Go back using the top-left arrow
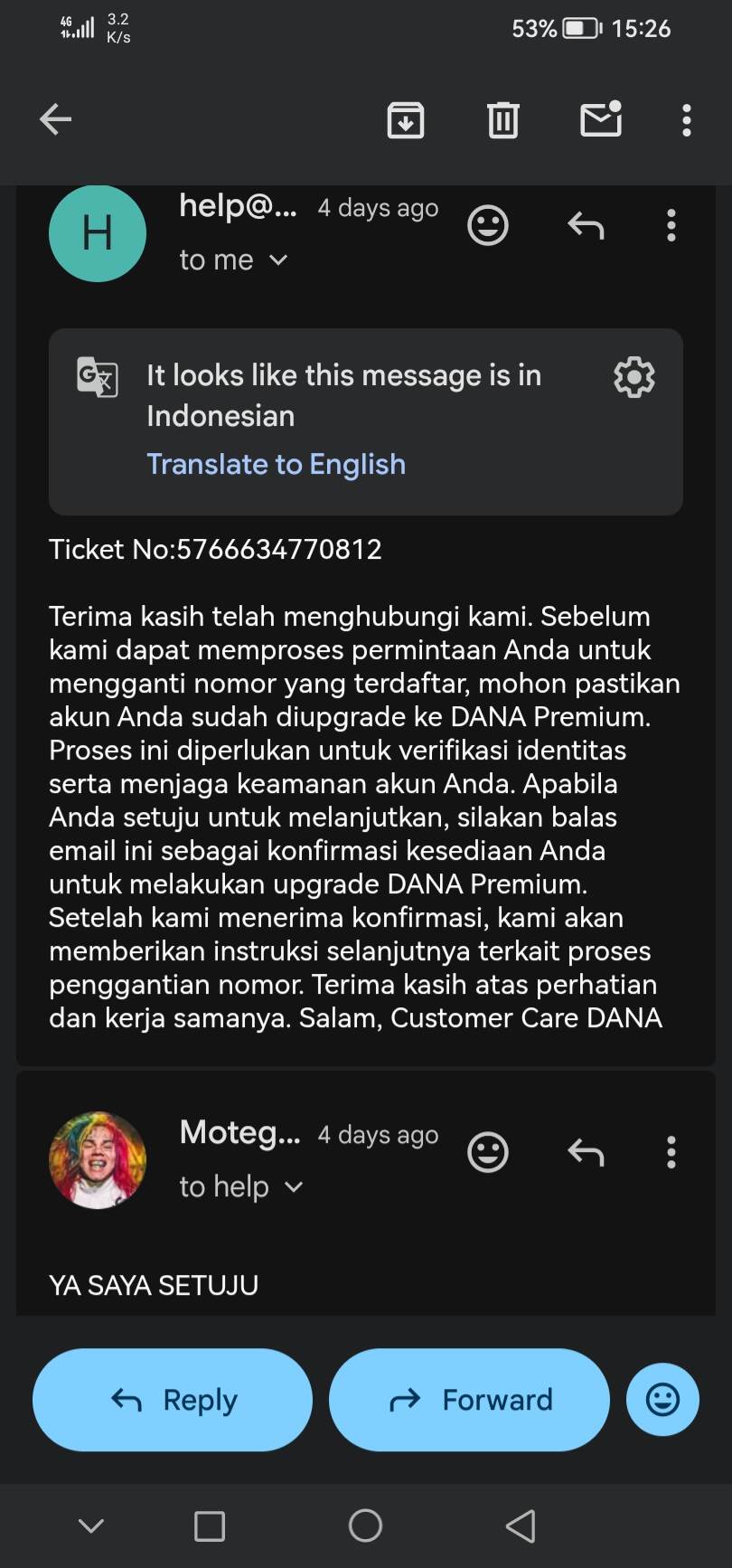 pos(56,119)
